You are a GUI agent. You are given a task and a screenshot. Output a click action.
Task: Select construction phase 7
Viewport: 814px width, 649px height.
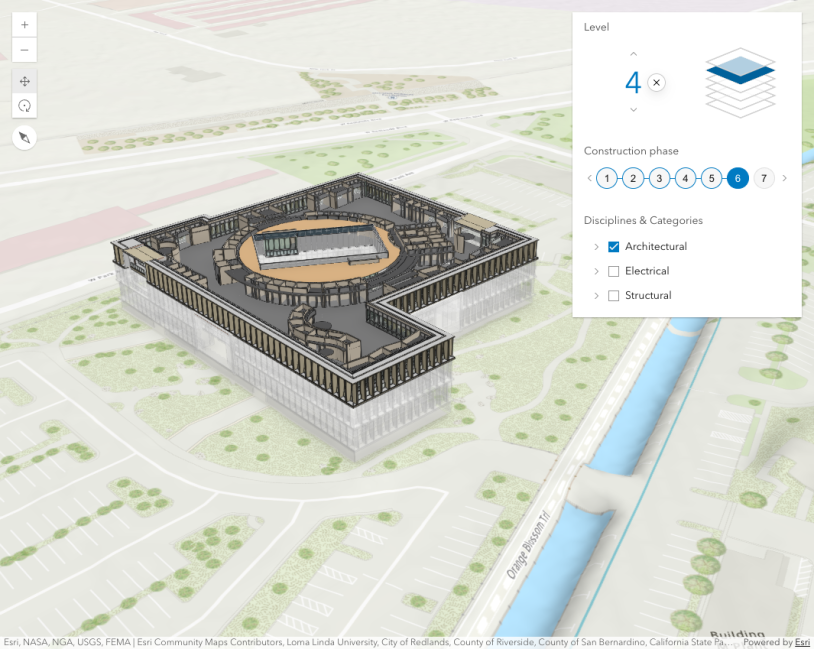pyautogui.click(x=764, y=179)
